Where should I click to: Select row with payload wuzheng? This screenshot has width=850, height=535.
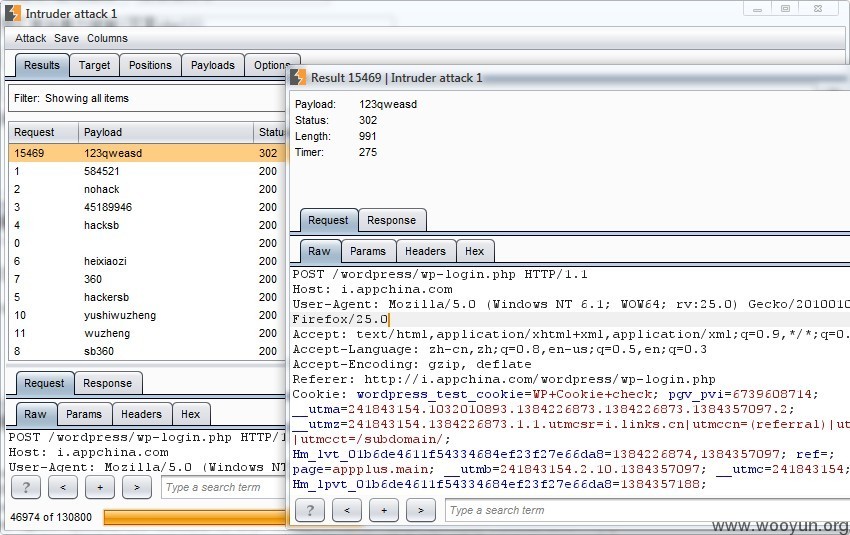[x=147, y=333]
